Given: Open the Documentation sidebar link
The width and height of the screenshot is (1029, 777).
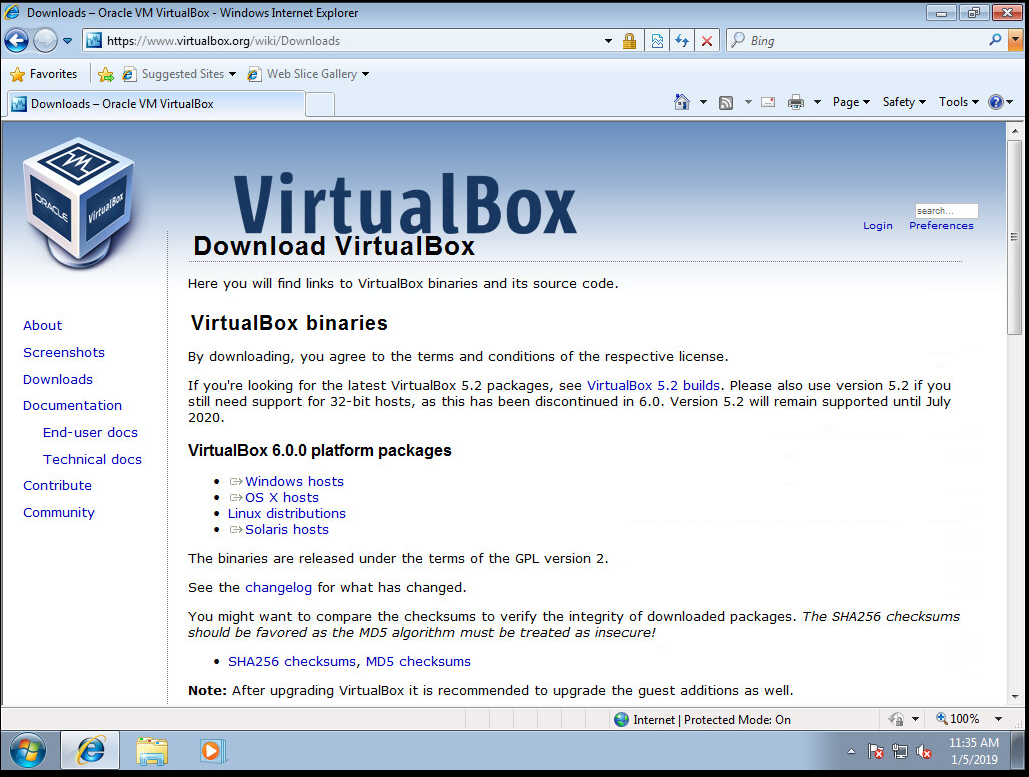Looking at the screenshot, I should [x=72, y=406].
